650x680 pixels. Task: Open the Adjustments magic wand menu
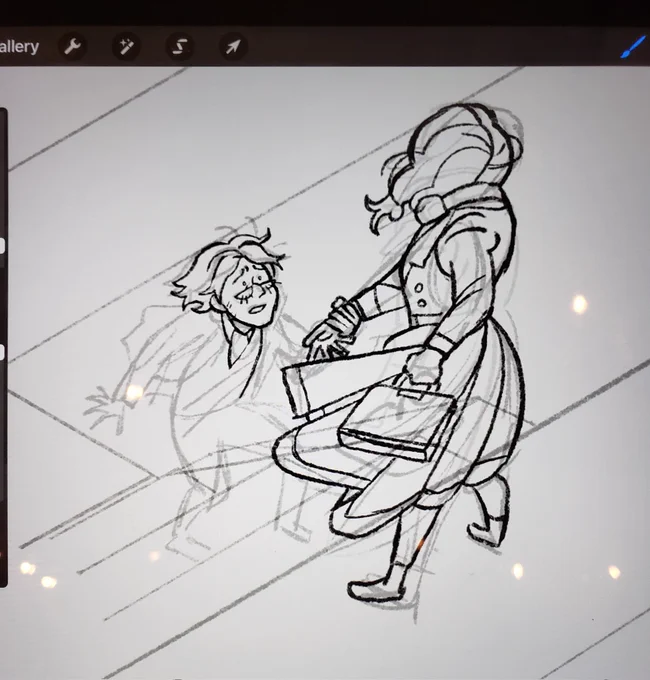126,46
